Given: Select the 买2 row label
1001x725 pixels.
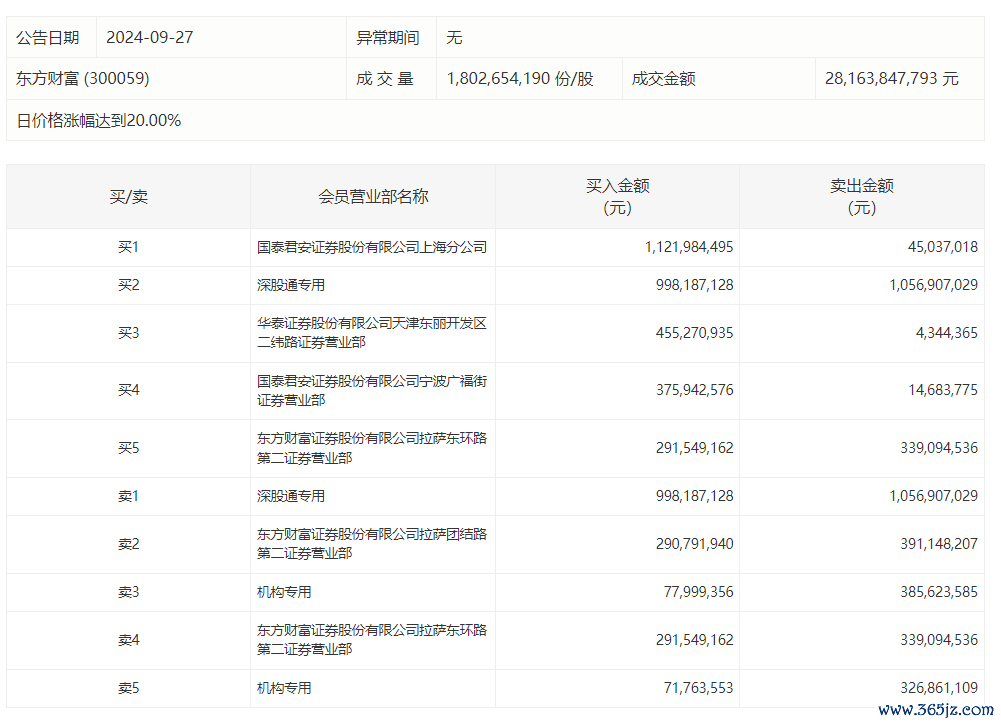Looking at the screenshot, I should [x=128, y=285].
